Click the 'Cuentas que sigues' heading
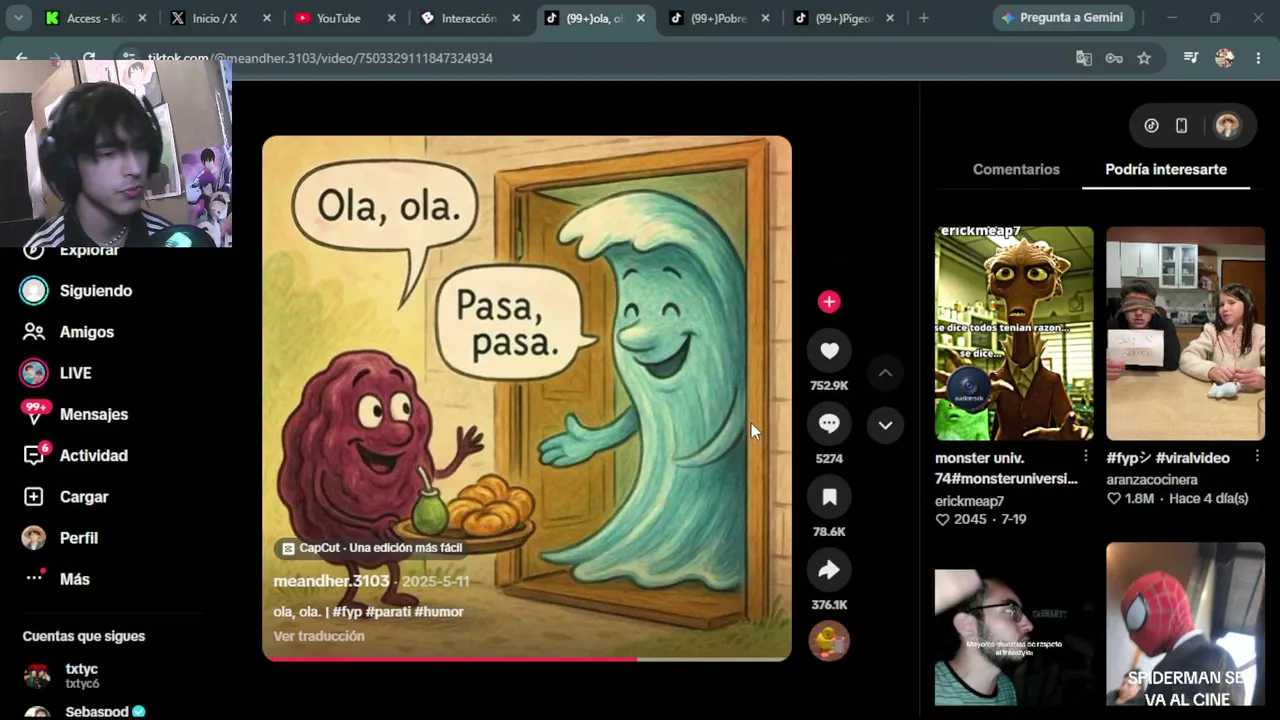The height and width of the screenshot is (720, 1280). tap(84, 636)
